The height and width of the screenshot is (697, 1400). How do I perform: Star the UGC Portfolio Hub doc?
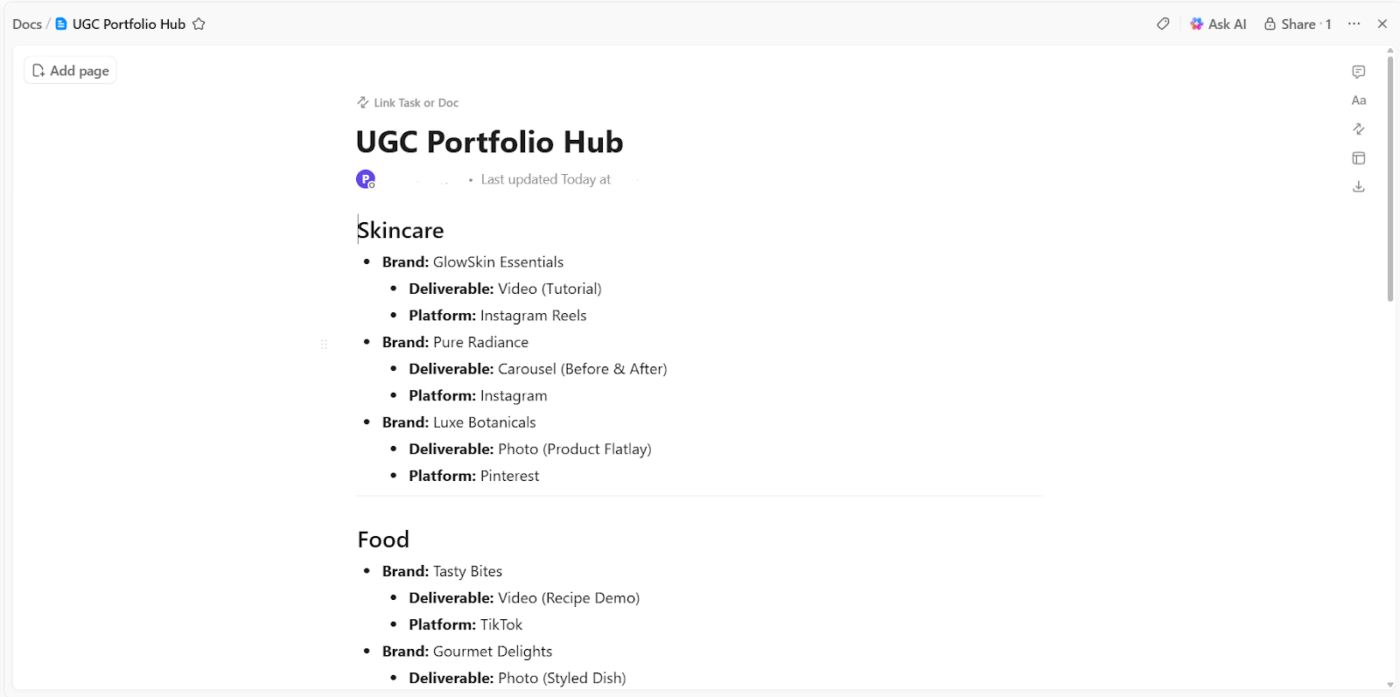click(199, 23)
